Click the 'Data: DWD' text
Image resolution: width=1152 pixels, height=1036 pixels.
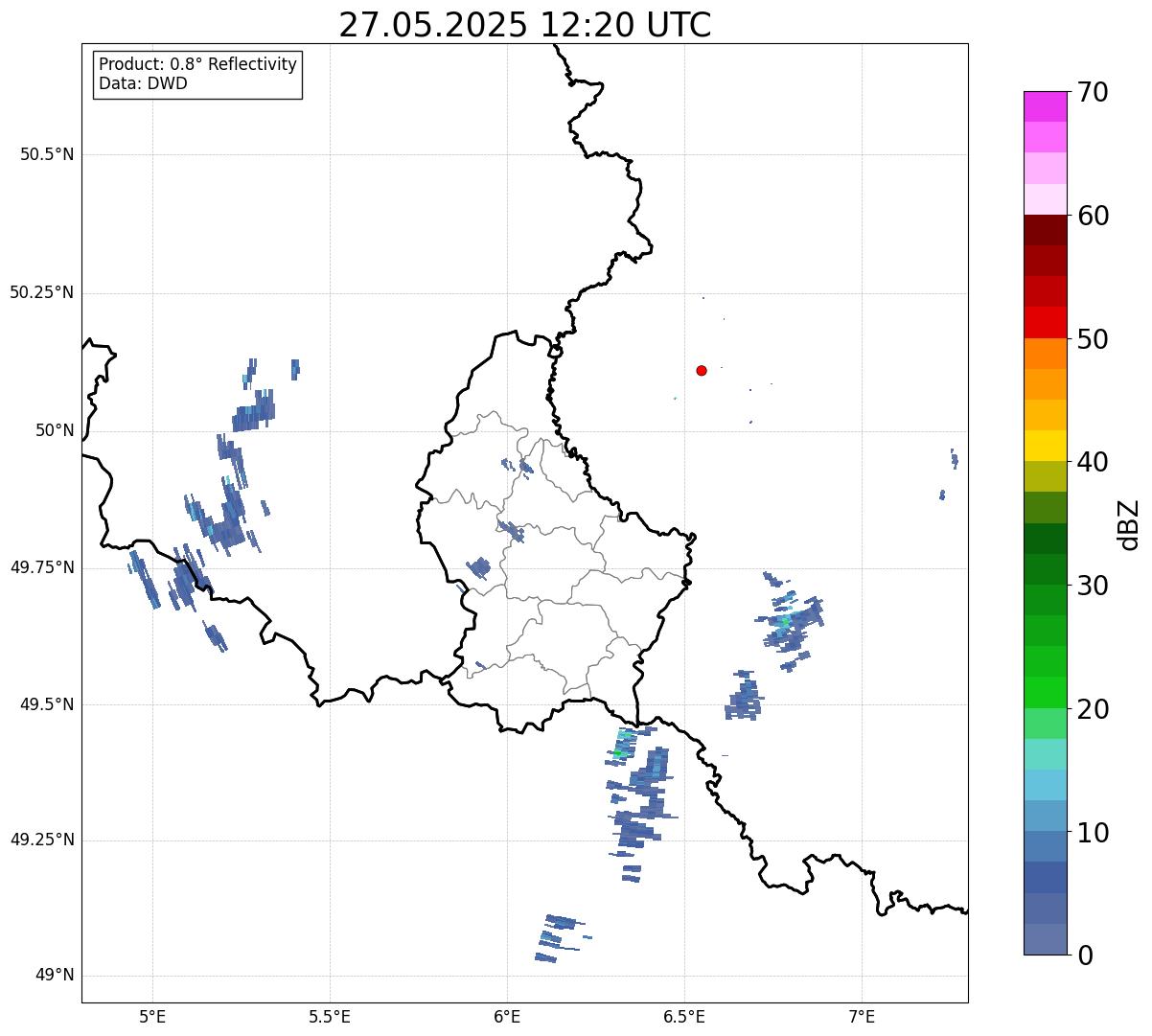(x=144, y=83)
